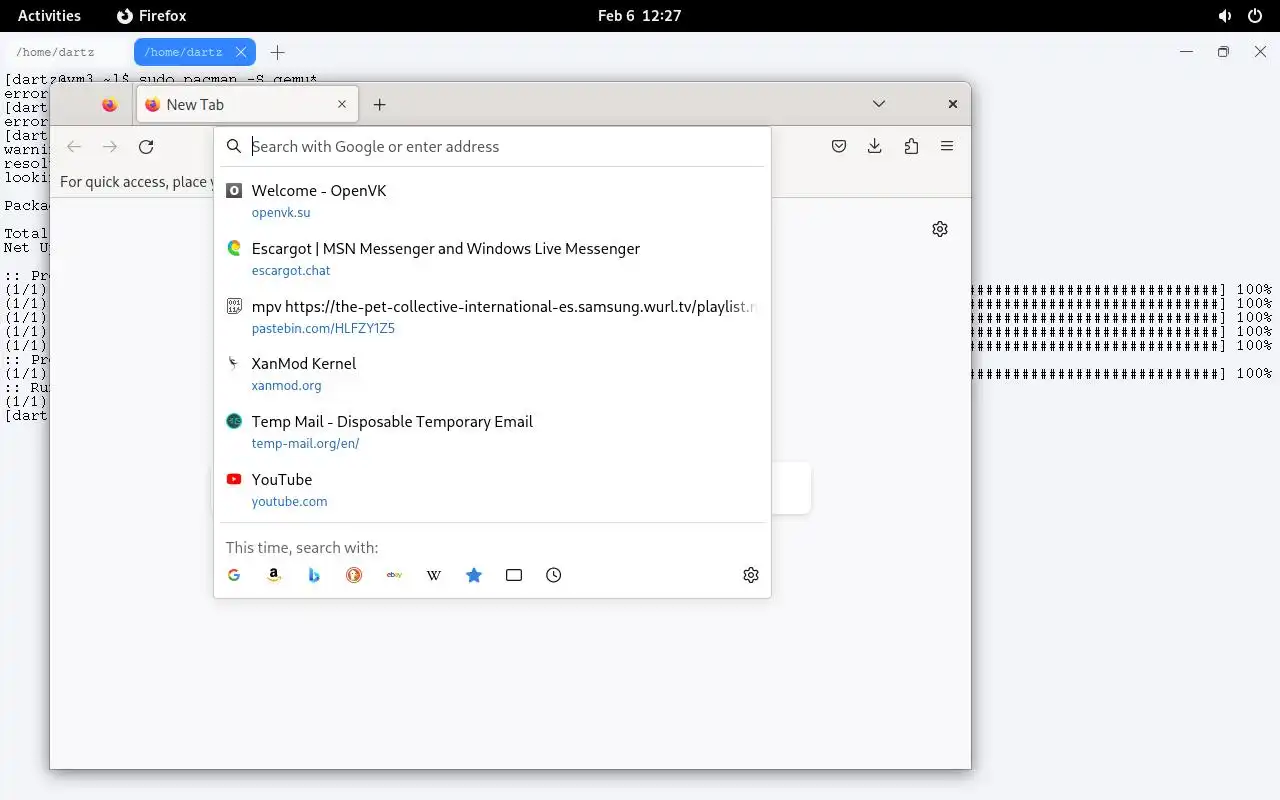Switch to first terminal tab /home/dartz

tap(55, 52)
